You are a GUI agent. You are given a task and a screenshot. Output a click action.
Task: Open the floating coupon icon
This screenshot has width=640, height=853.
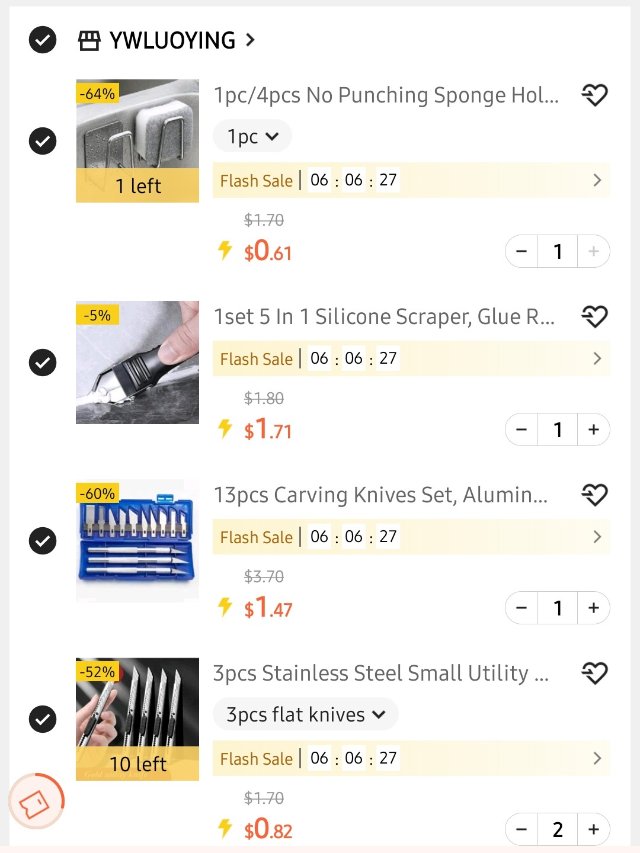(x=36, y=803)
